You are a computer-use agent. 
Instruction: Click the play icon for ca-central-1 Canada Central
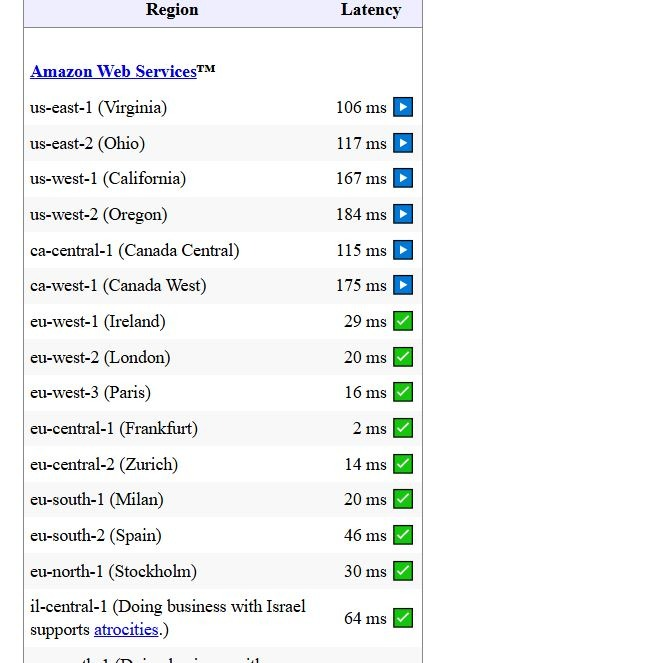point(403,250)
